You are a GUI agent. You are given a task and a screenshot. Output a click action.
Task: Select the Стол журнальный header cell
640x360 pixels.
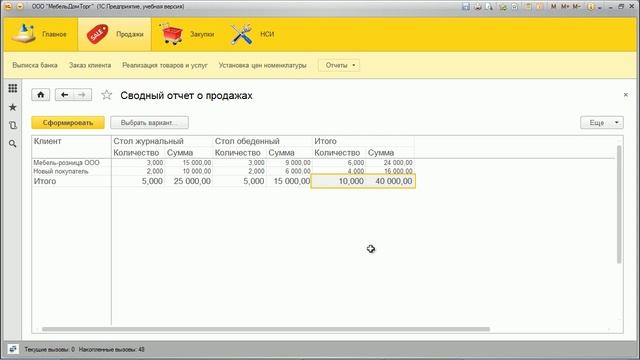(162, 141)
